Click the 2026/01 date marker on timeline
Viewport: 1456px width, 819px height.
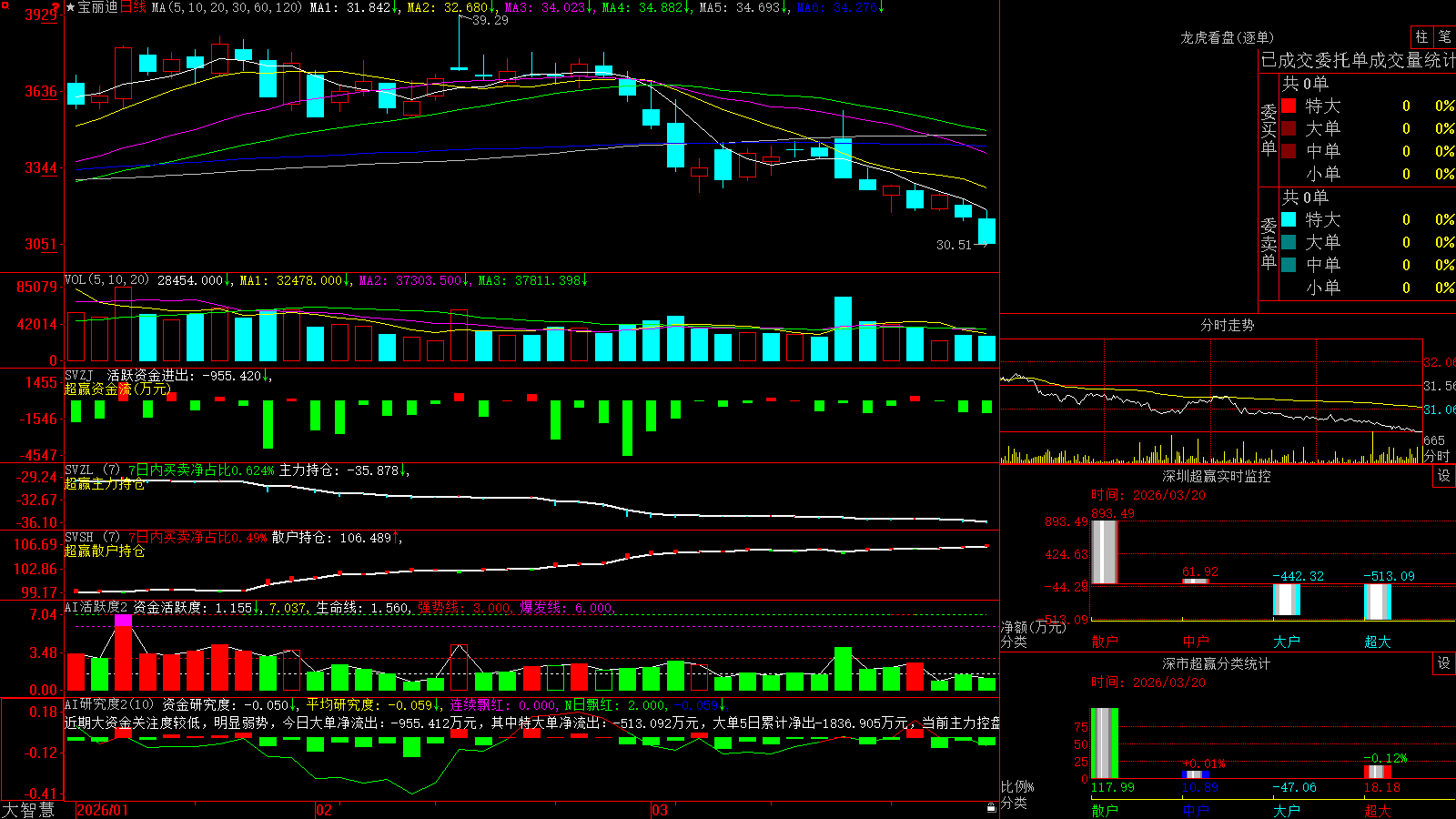103,810
